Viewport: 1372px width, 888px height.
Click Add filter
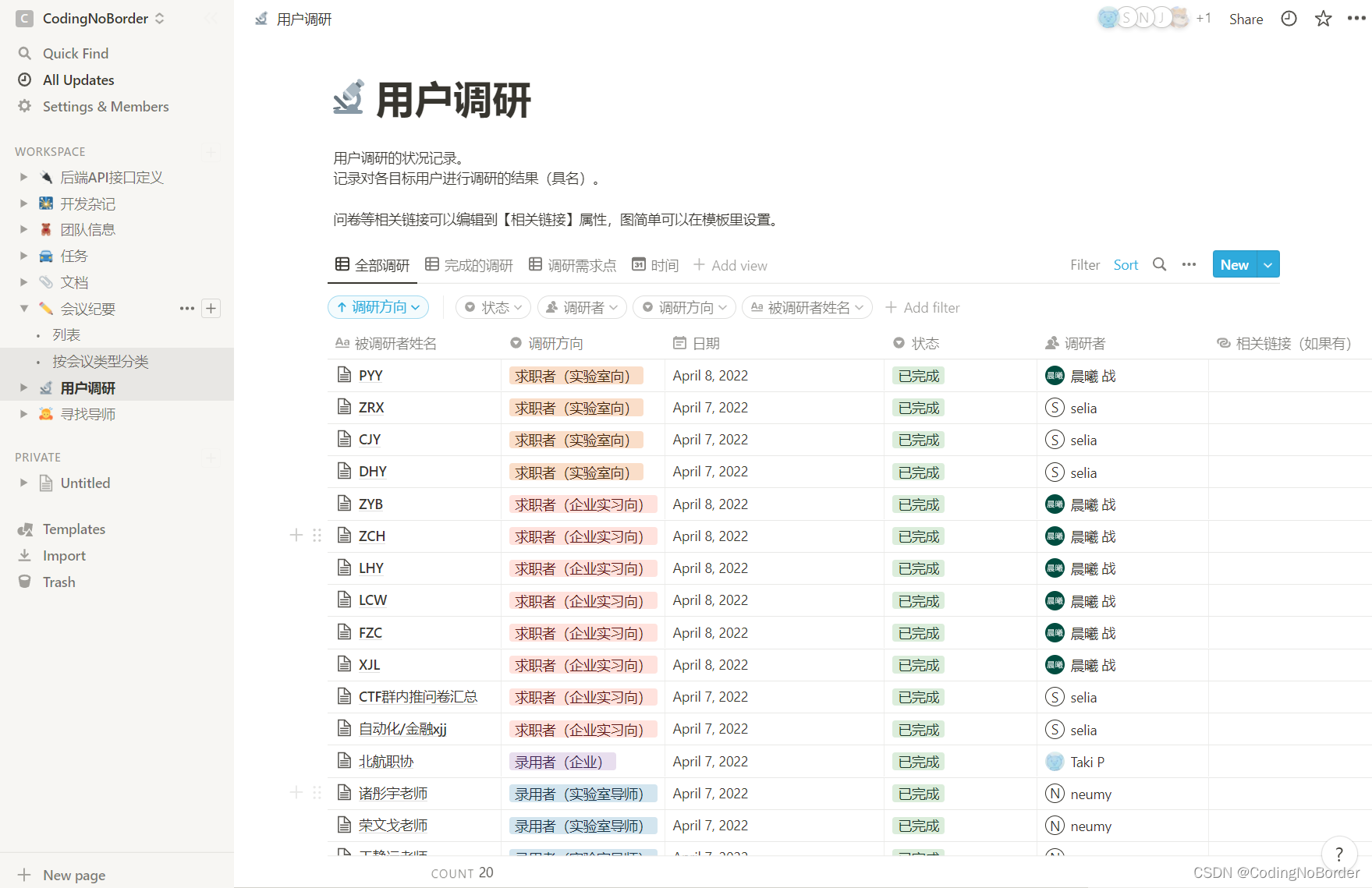923,307
